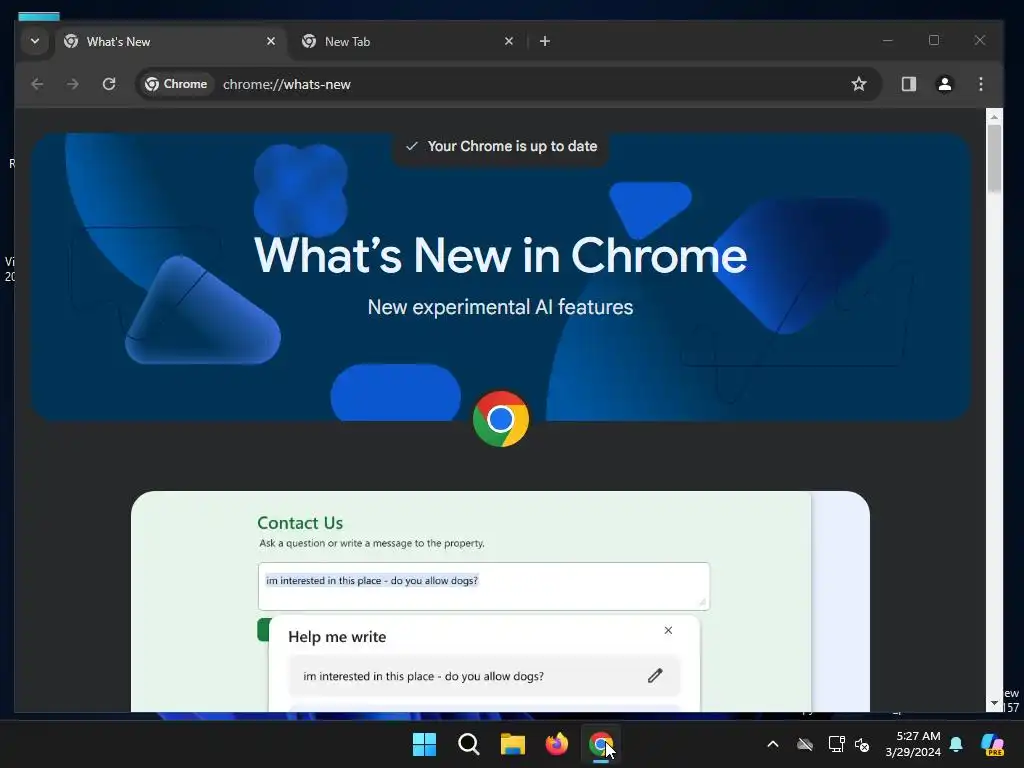
Task: Click the Chrome logo on the page
Action: [501, 419]
